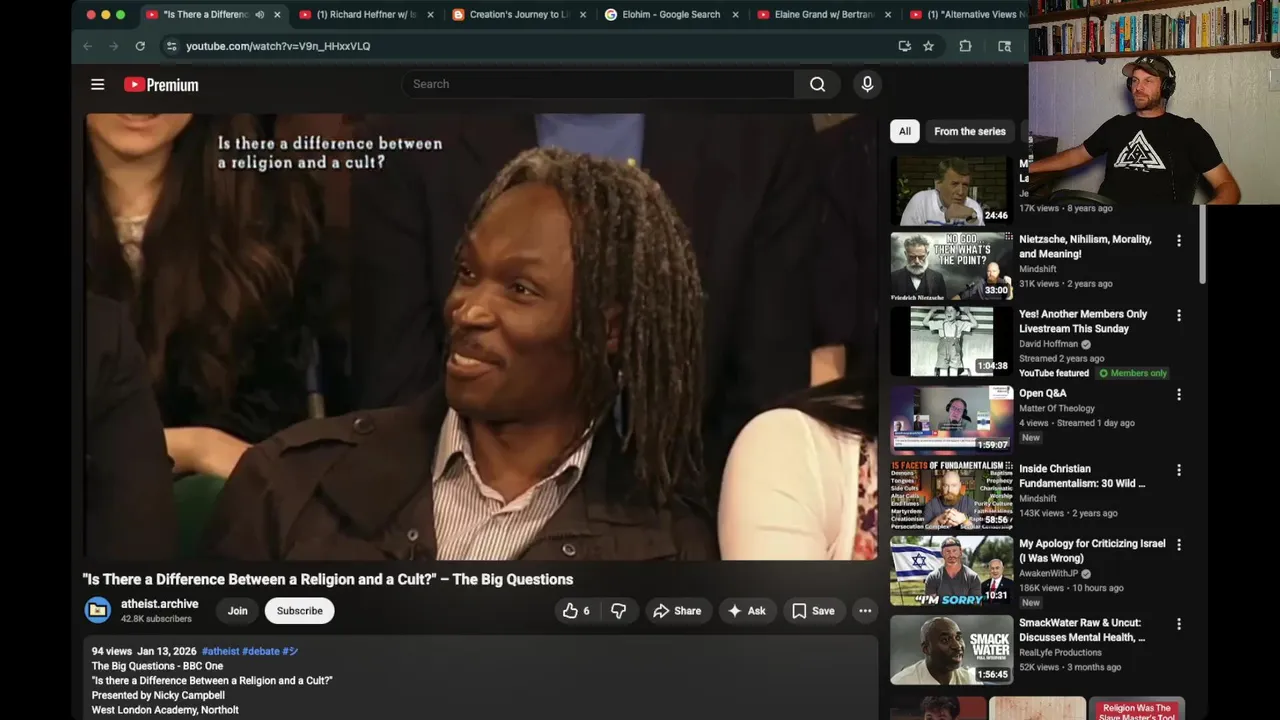This screenshot has width=1280, height=720.
Task: Start voice search with microphone icon
Action: (867, 84)
